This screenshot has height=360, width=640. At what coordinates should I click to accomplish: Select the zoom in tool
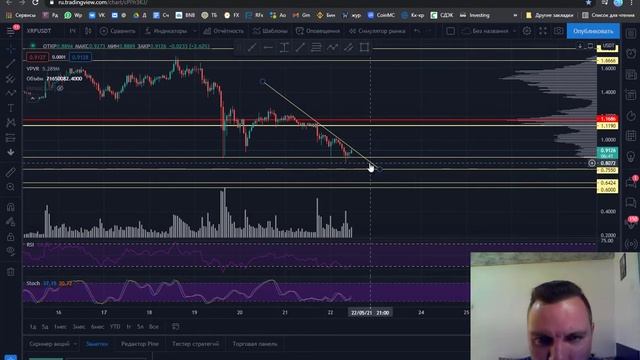[x=11, y=187]
